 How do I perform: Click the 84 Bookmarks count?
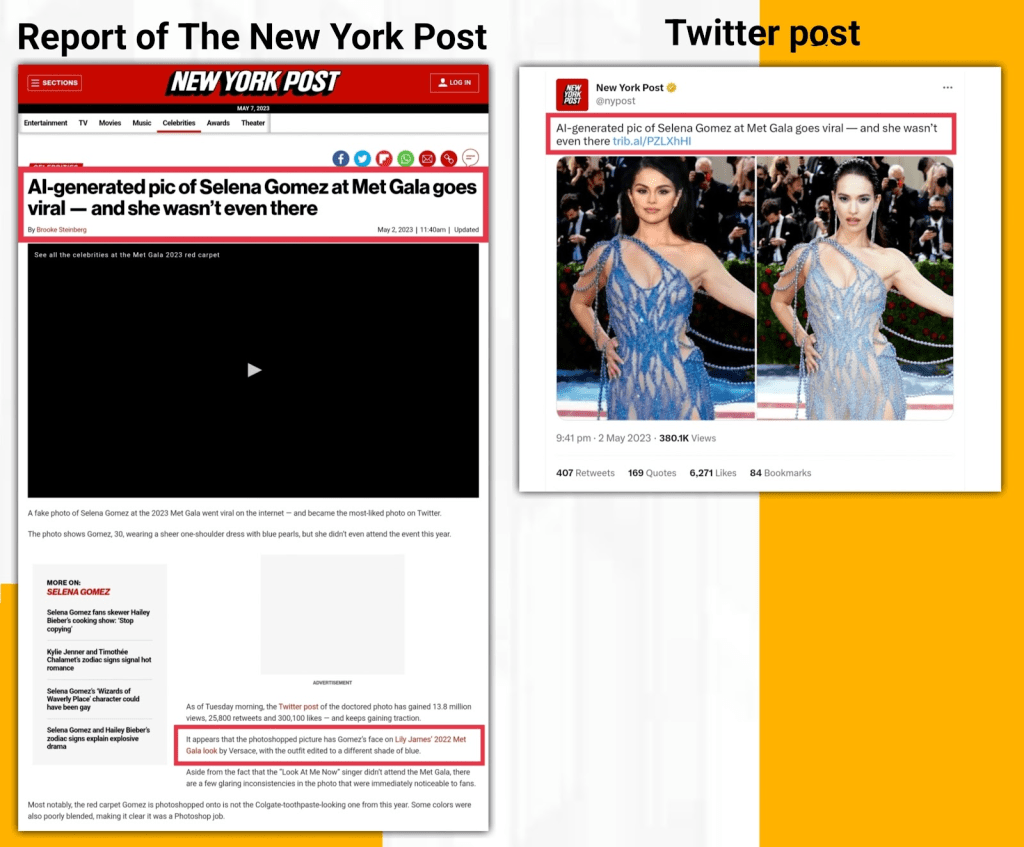[x=780, y=473]
